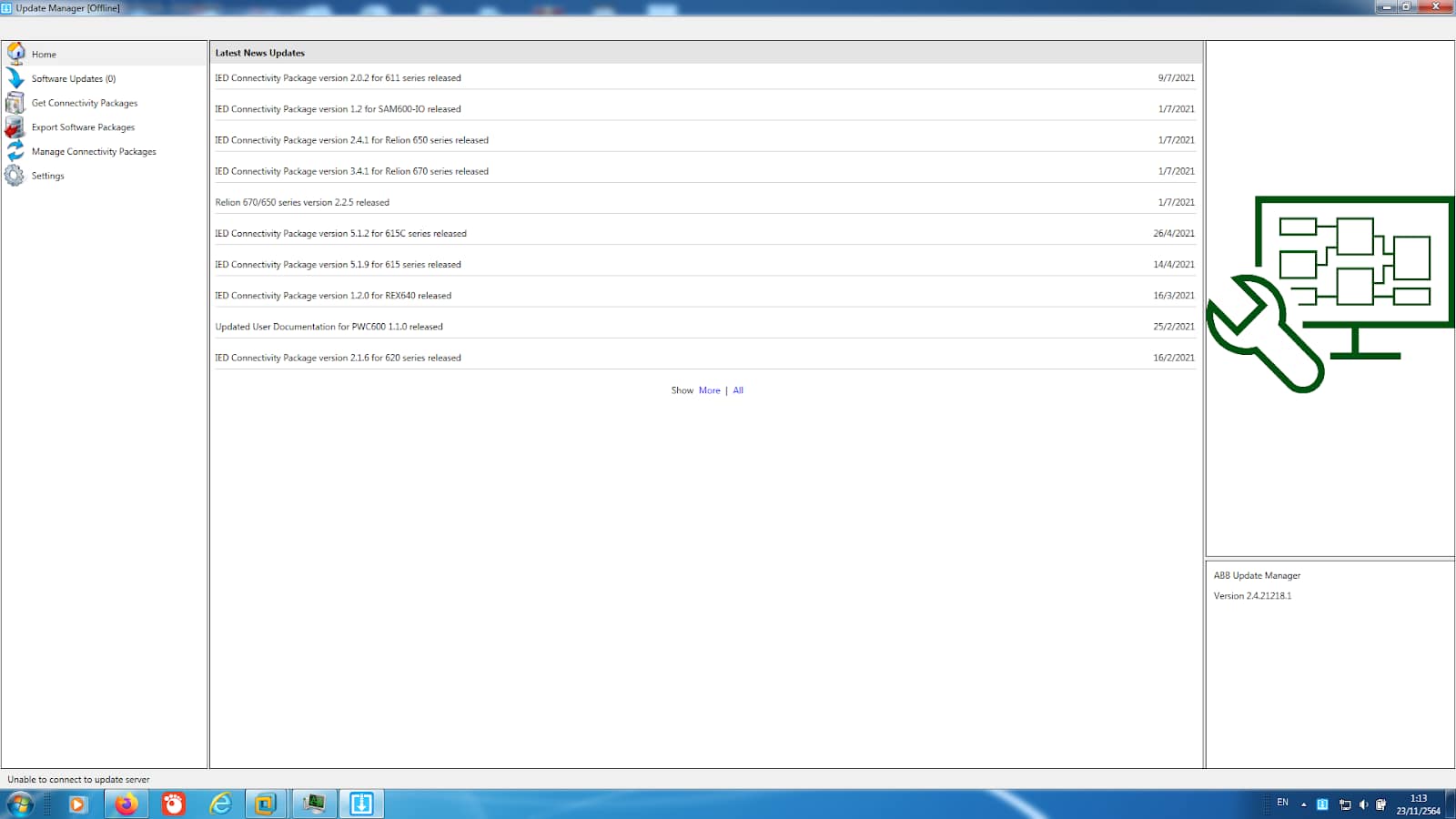The width and height of the screenshot is (1456, 819).
Task: Select the REX640 version 1.2.0 news entry
Action: click(x=704, y=296)
